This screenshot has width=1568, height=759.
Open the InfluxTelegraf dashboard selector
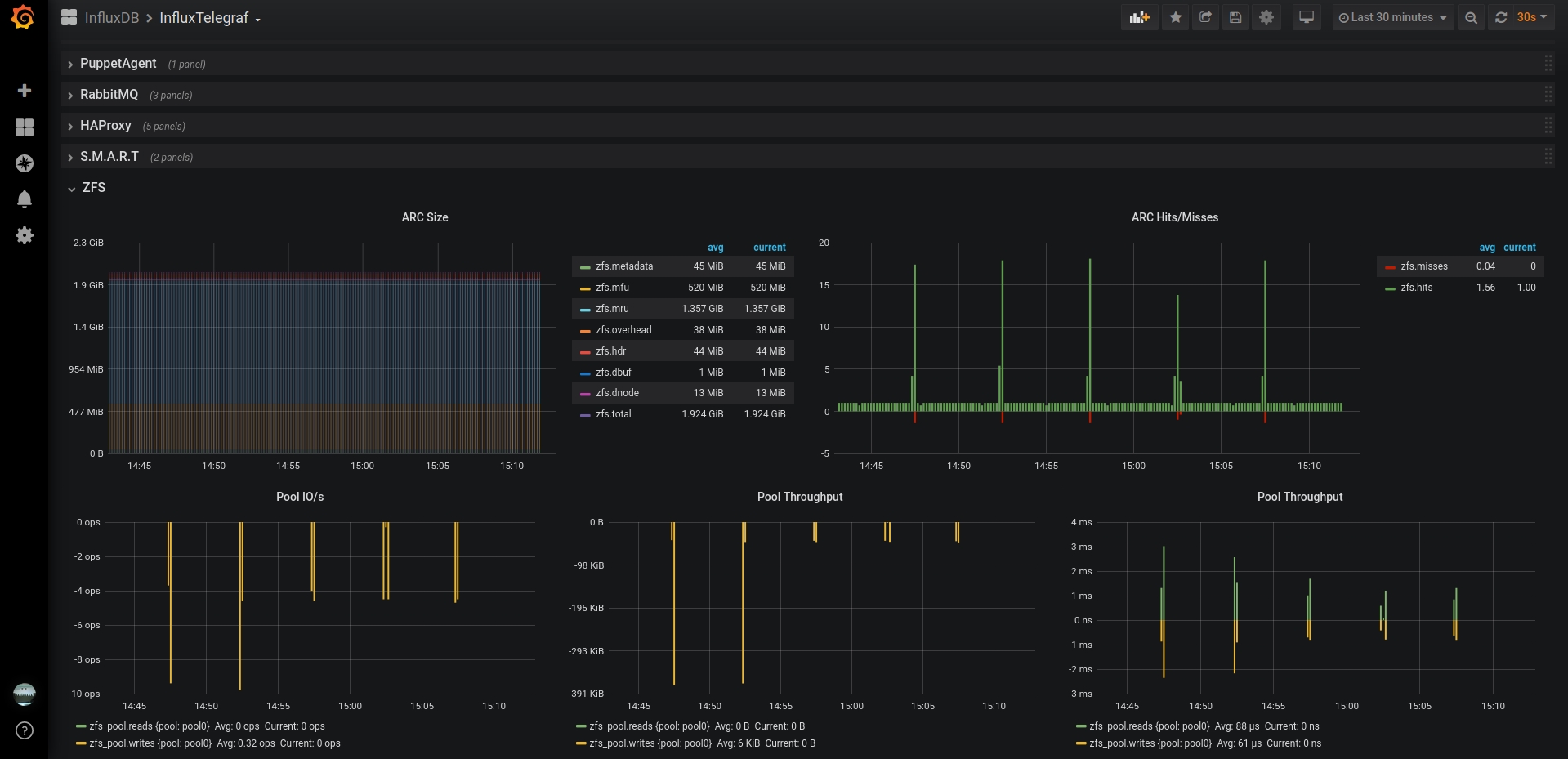click(x=210, y=18)
